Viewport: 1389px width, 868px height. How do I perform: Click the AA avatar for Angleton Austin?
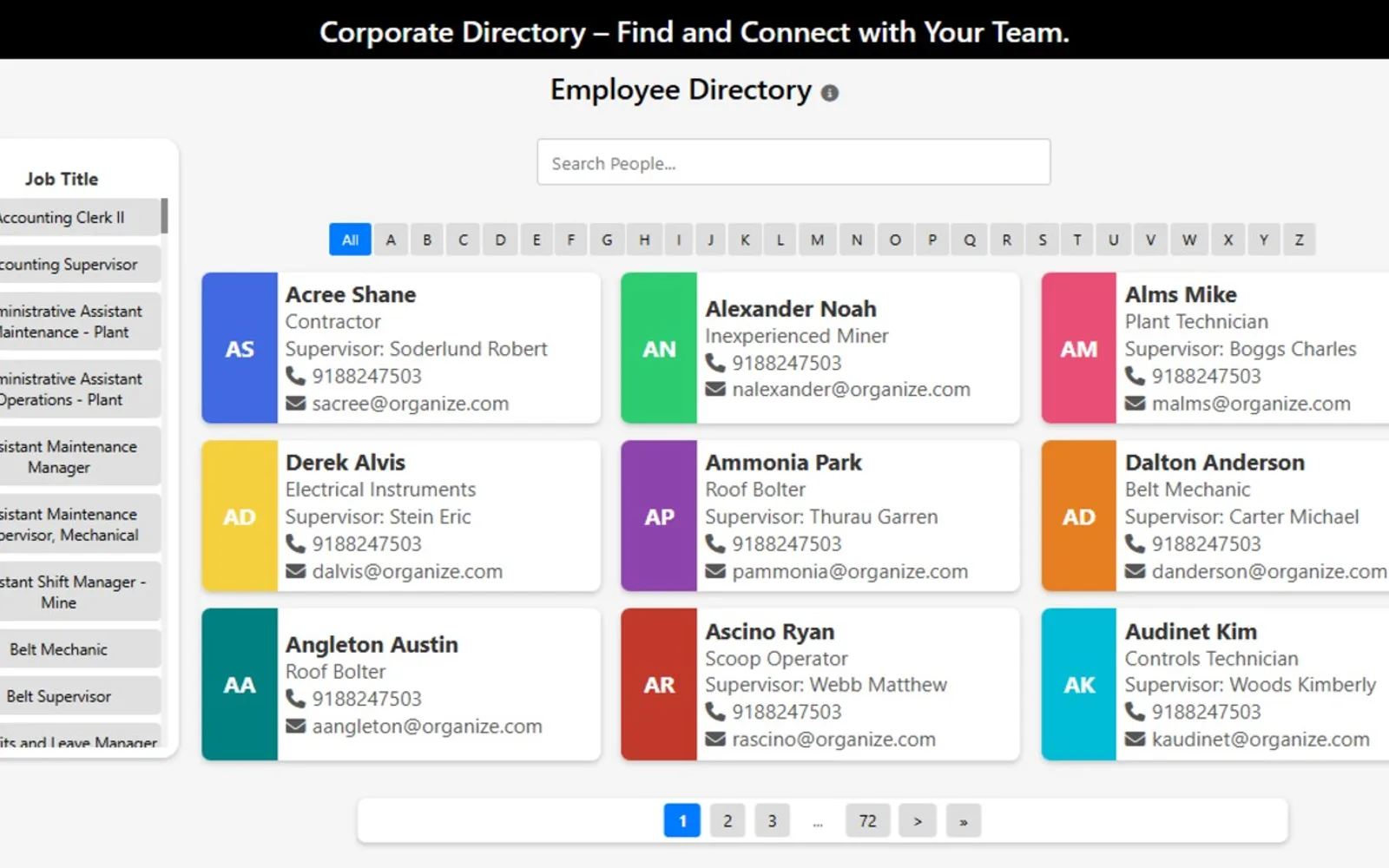click(240, 684)
